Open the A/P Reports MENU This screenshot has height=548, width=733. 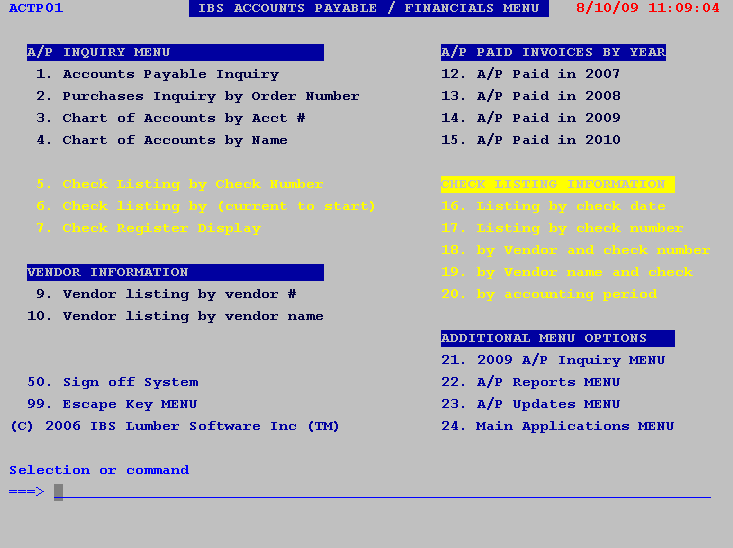pyautogui.click(x=531, y=382)
